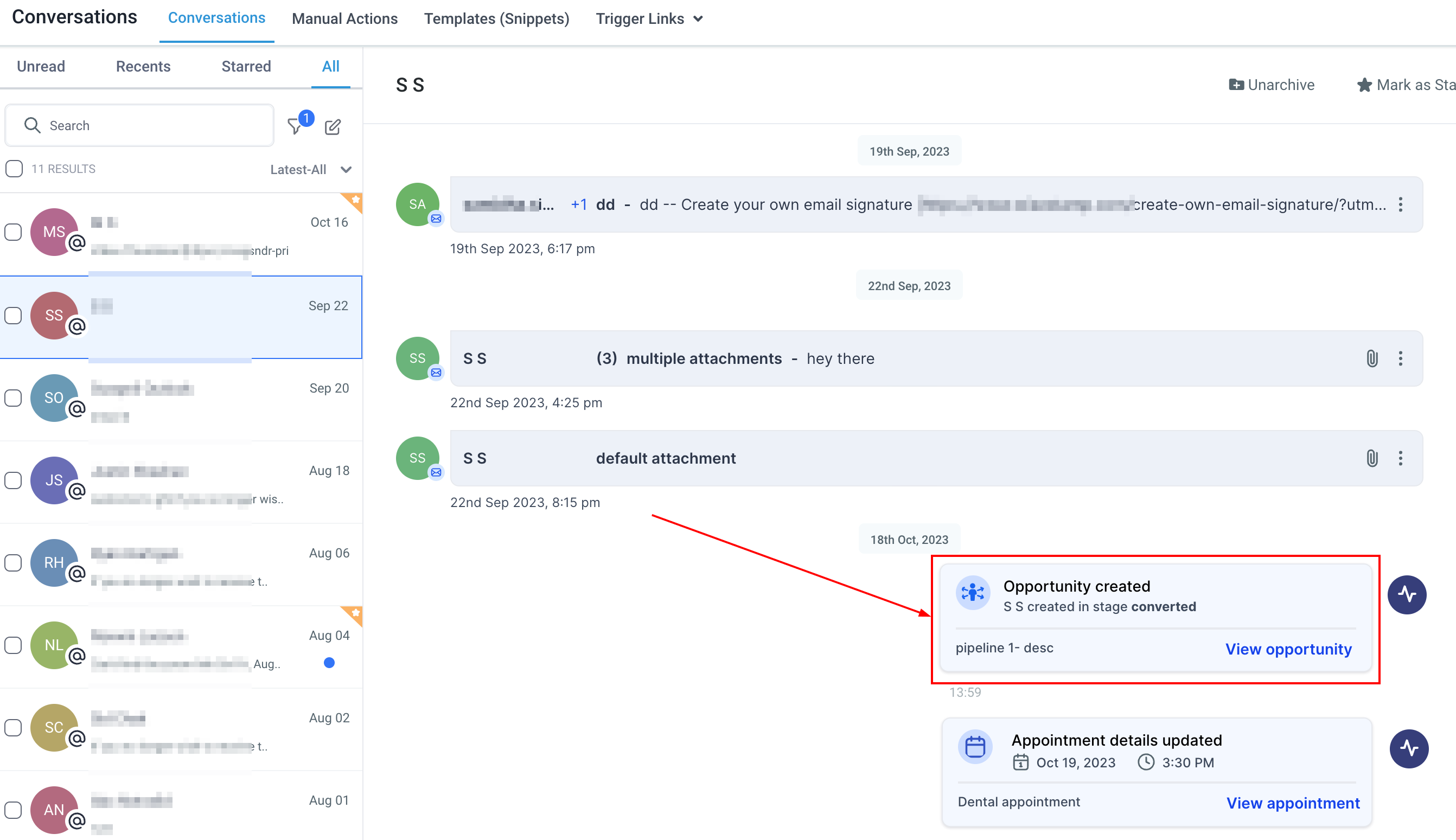Click the NL contact avatar

pyautogui.click(x=54, y=645)
